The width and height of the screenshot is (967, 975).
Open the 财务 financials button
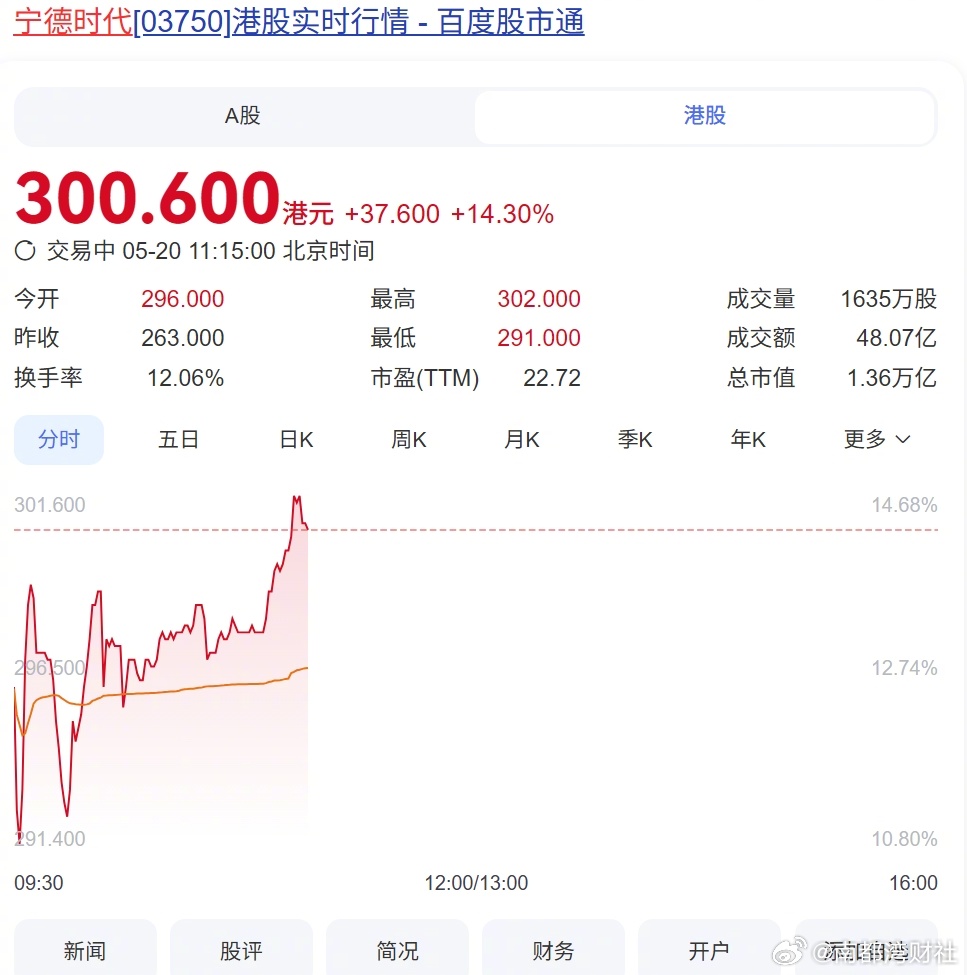point(553,950)
